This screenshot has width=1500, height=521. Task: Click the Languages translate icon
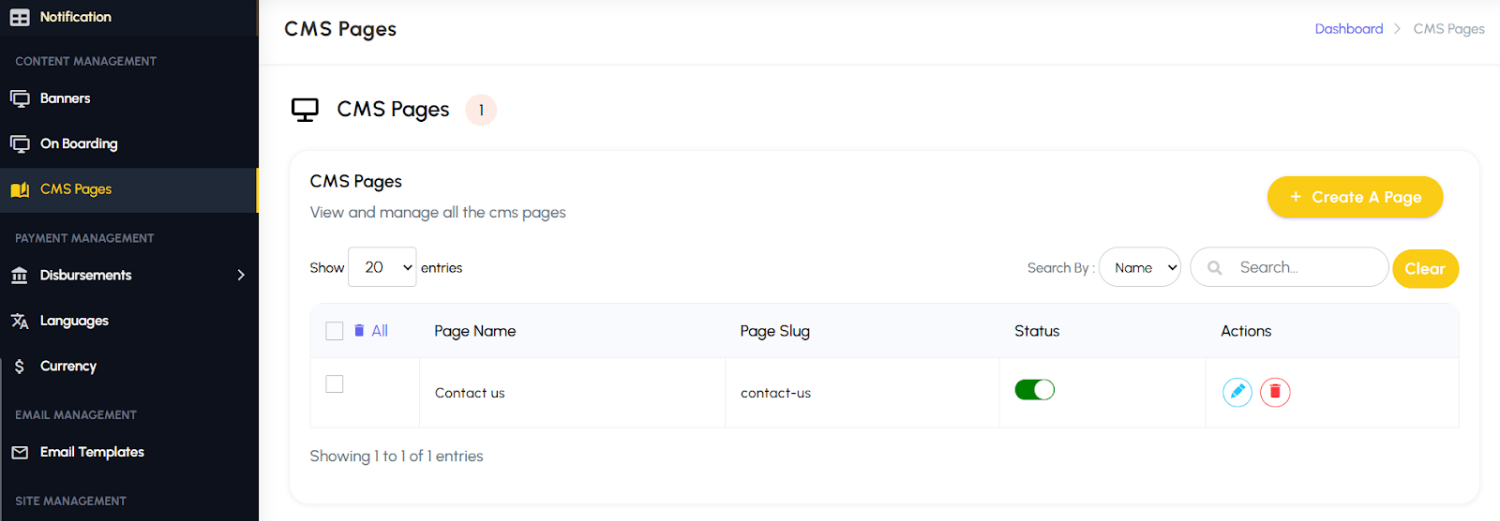point(20,321)
